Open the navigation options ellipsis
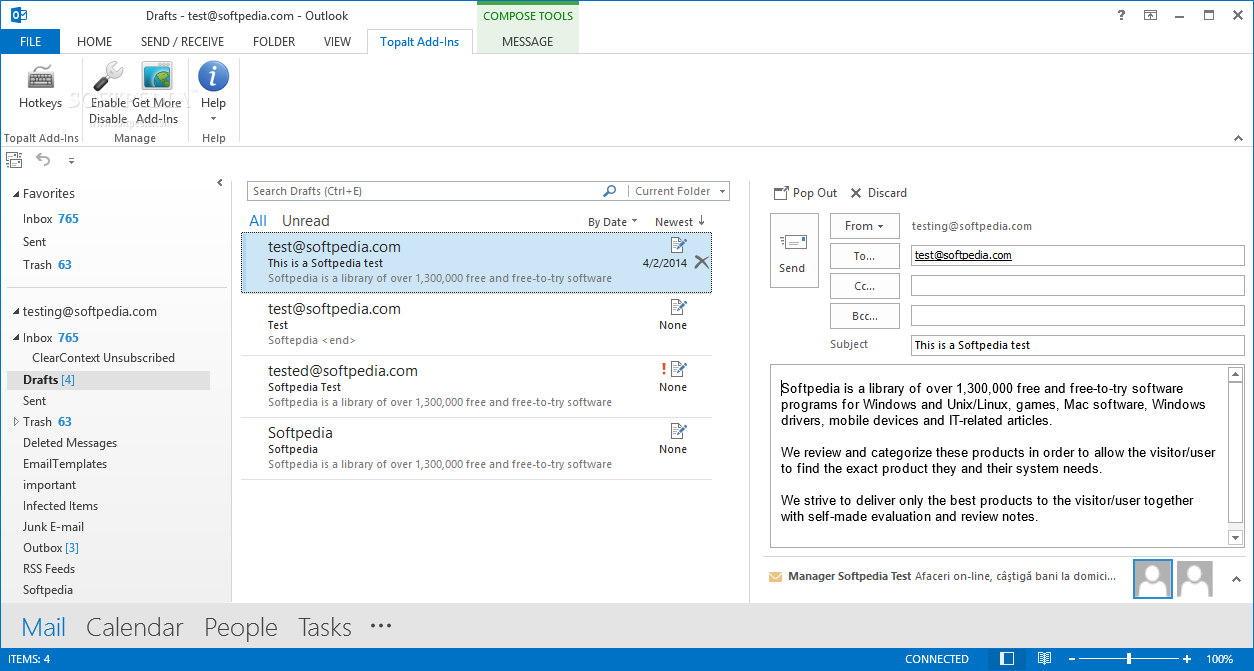The height and width of the screenshot is (671, 1254). point(381,626)
